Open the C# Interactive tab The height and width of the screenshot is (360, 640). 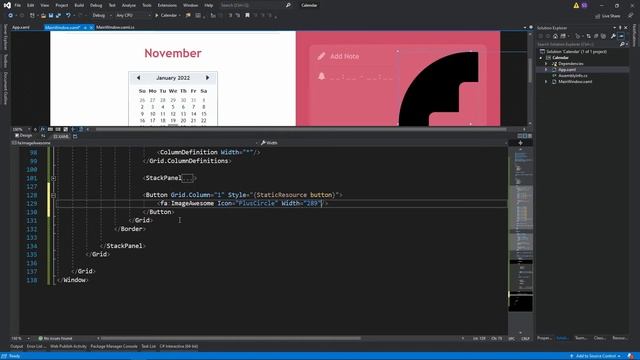point(179,347)
